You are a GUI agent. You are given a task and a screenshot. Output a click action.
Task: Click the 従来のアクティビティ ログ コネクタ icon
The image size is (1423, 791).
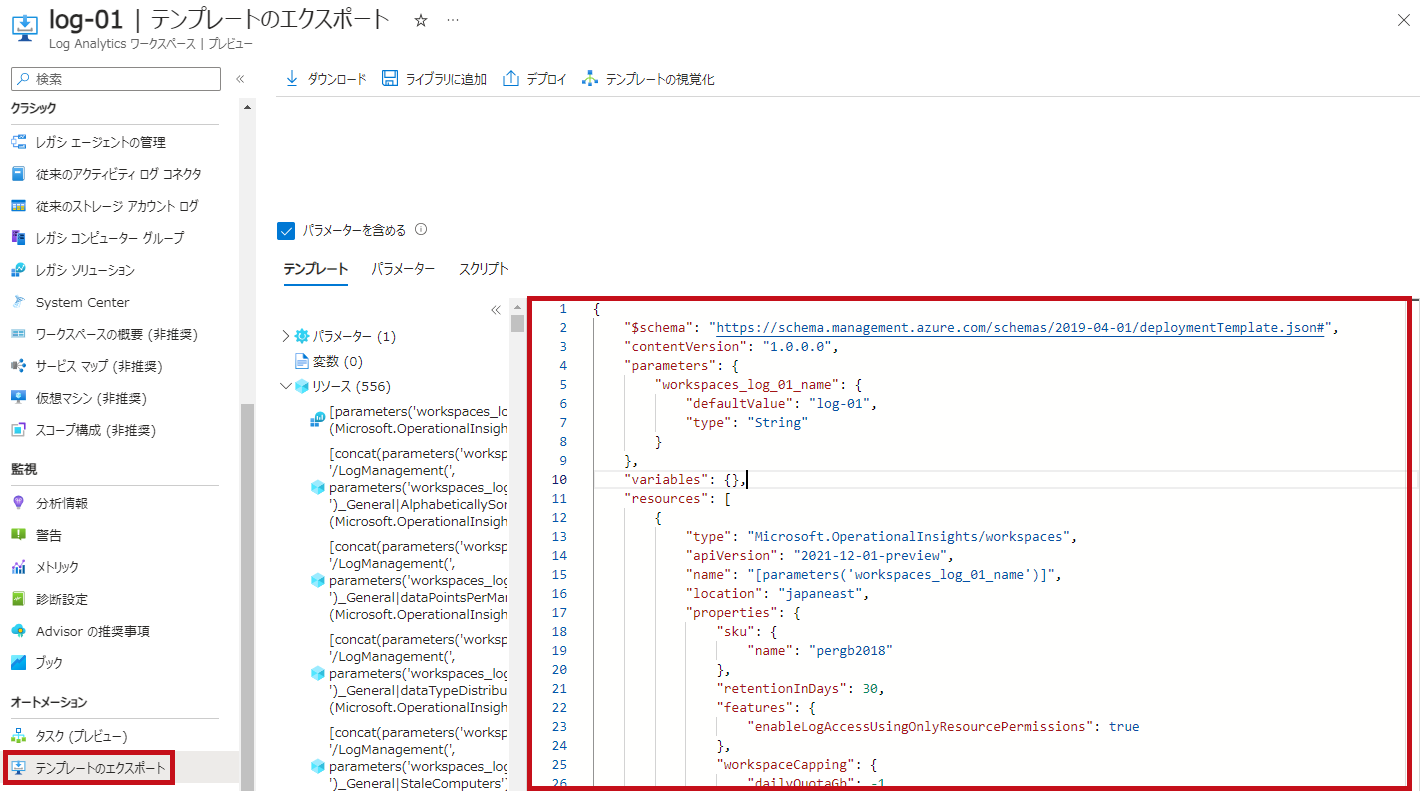coord(18,174)
